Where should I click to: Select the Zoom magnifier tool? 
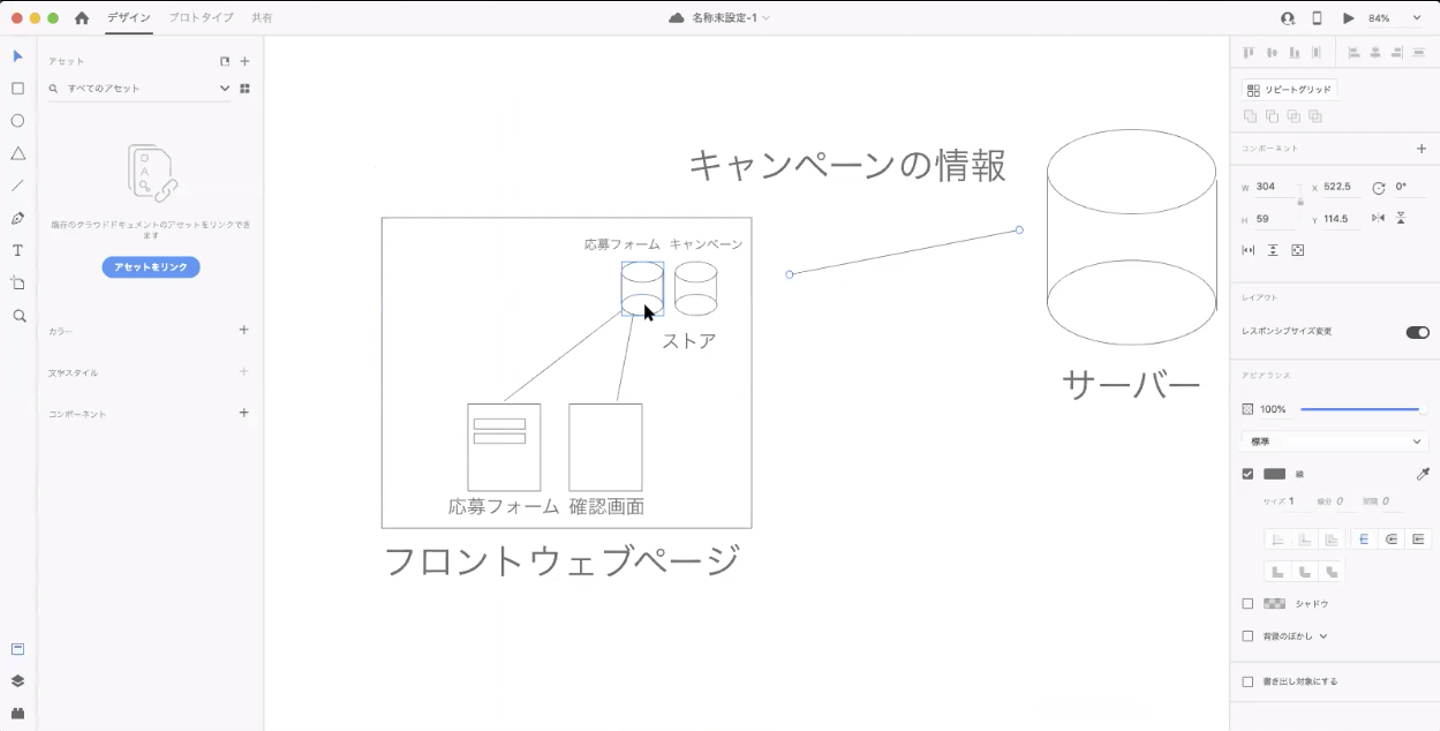pos(18,316)
